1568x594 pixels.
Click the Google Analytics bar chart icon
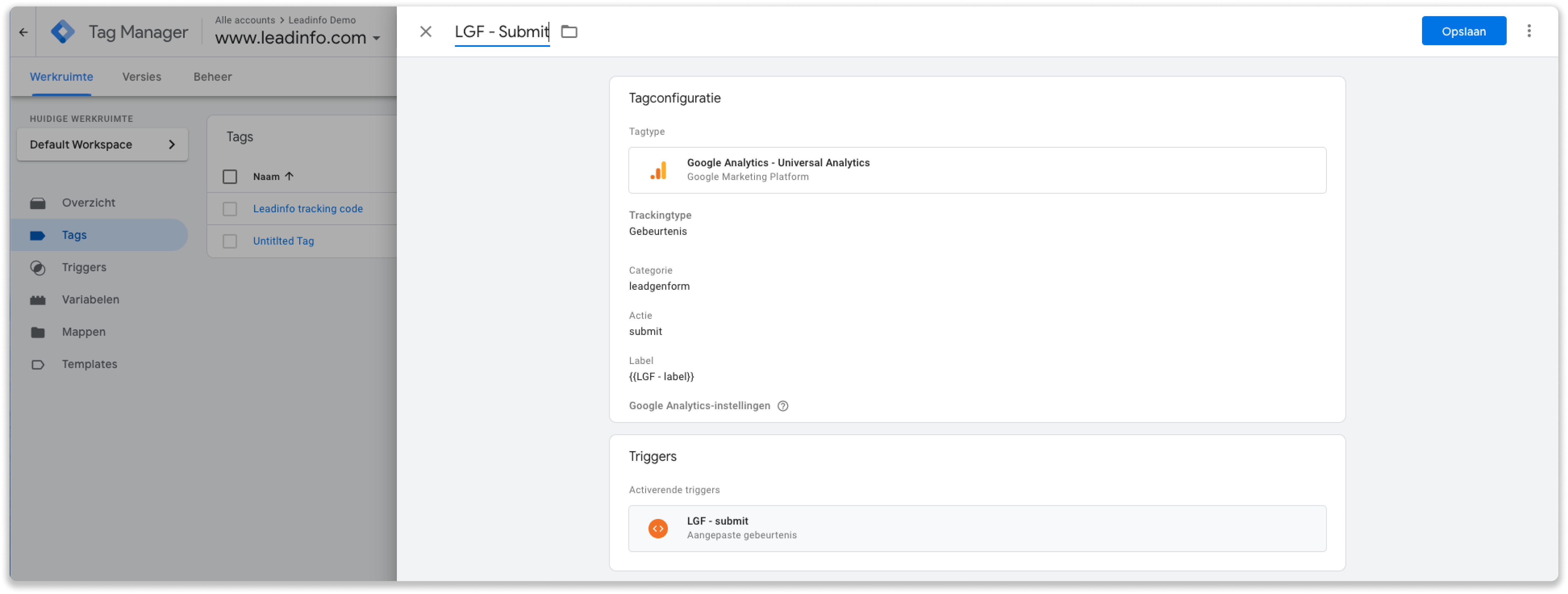659,170
